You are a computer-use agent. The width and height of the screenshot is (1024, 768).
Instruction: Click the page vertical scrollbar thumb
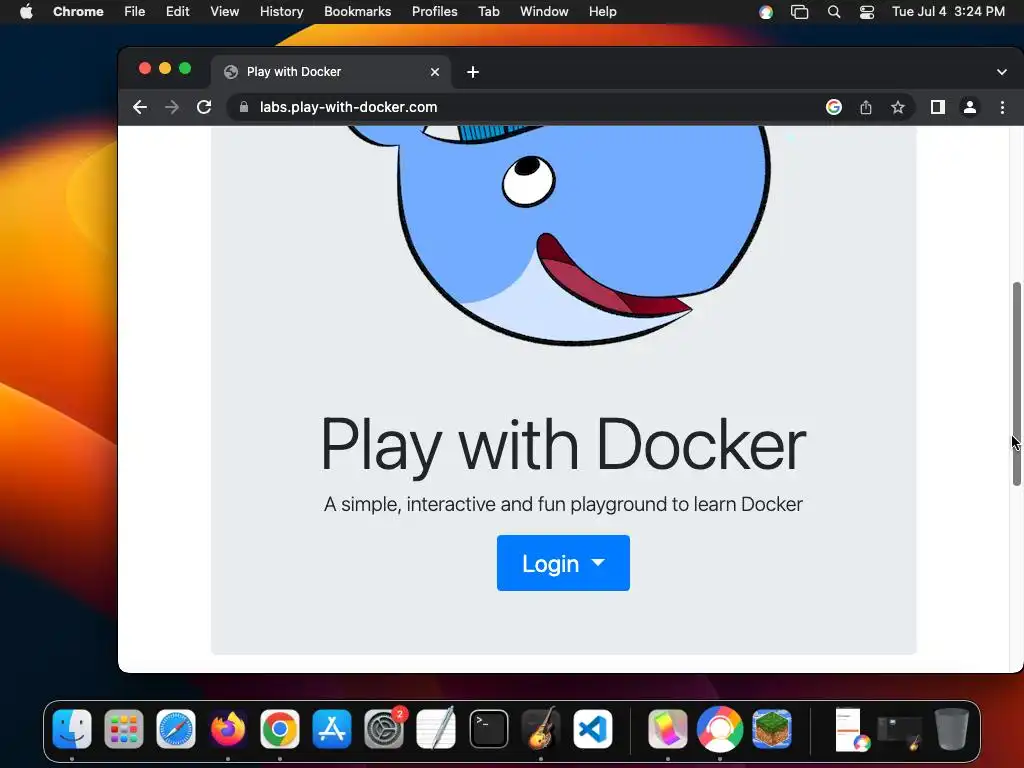tap(1017, 384)
